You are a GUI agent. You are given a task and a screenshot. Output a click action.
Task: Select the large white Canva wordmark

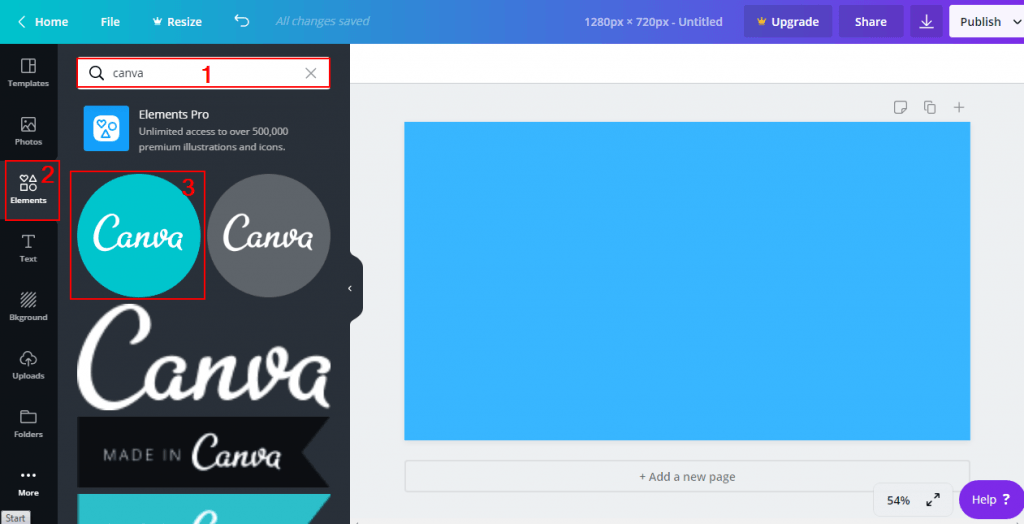[x=204, y=357]
